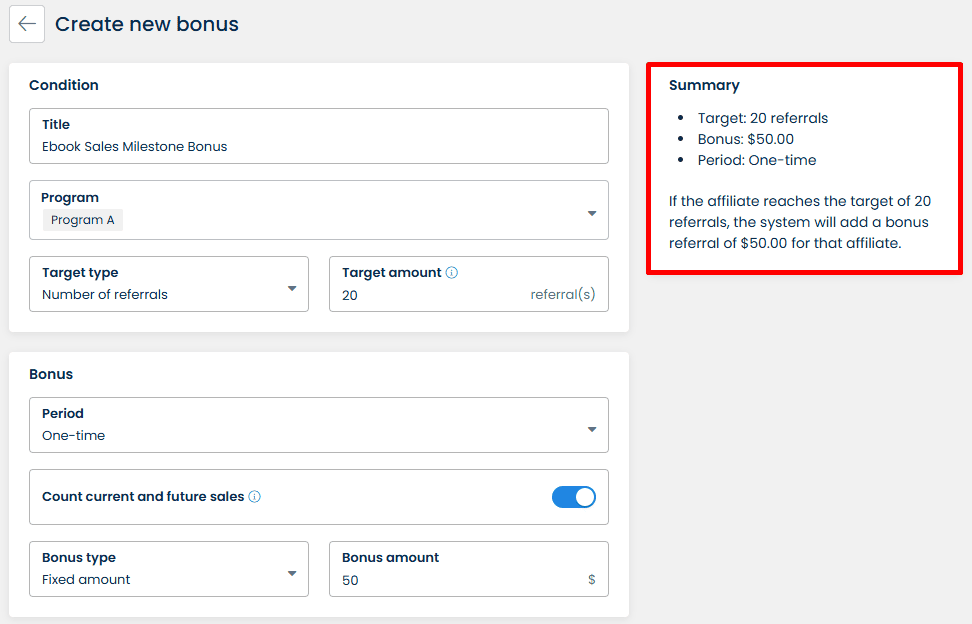Click the info icon beside Target amount
This screenshot has height=624, width=972.
[452, 272]
